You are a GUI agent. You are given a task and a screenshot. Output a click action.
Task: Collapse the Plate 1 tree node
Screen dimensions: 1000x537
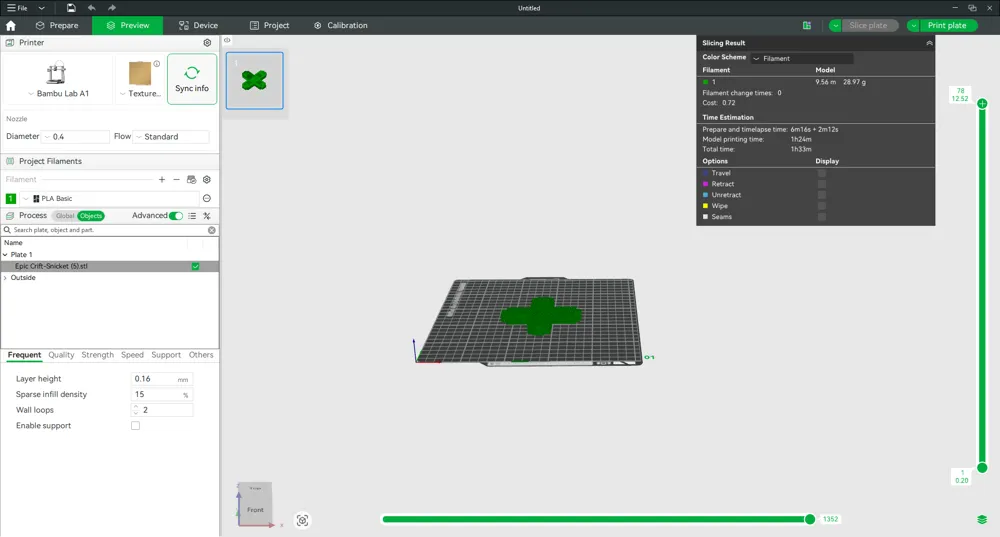[x=5, y=254]
